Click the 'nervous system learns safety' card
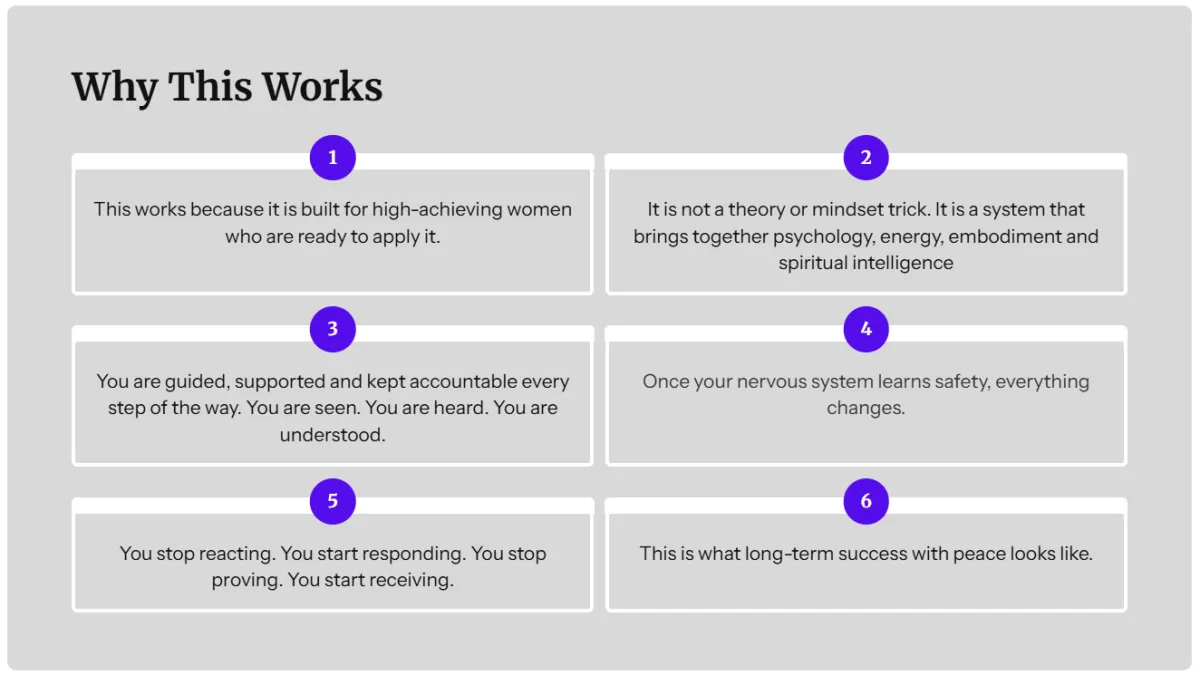 (x=866, y=396)
